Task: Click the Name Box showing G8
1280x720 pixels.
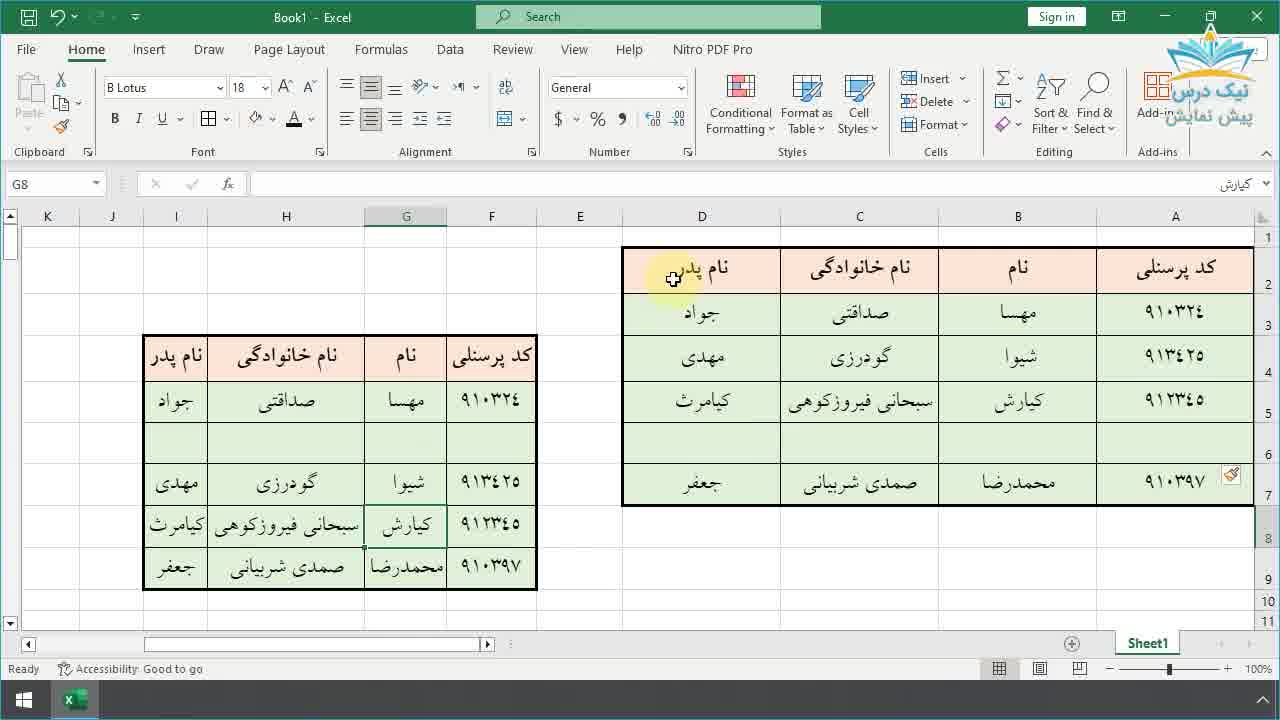Action: 45,183
